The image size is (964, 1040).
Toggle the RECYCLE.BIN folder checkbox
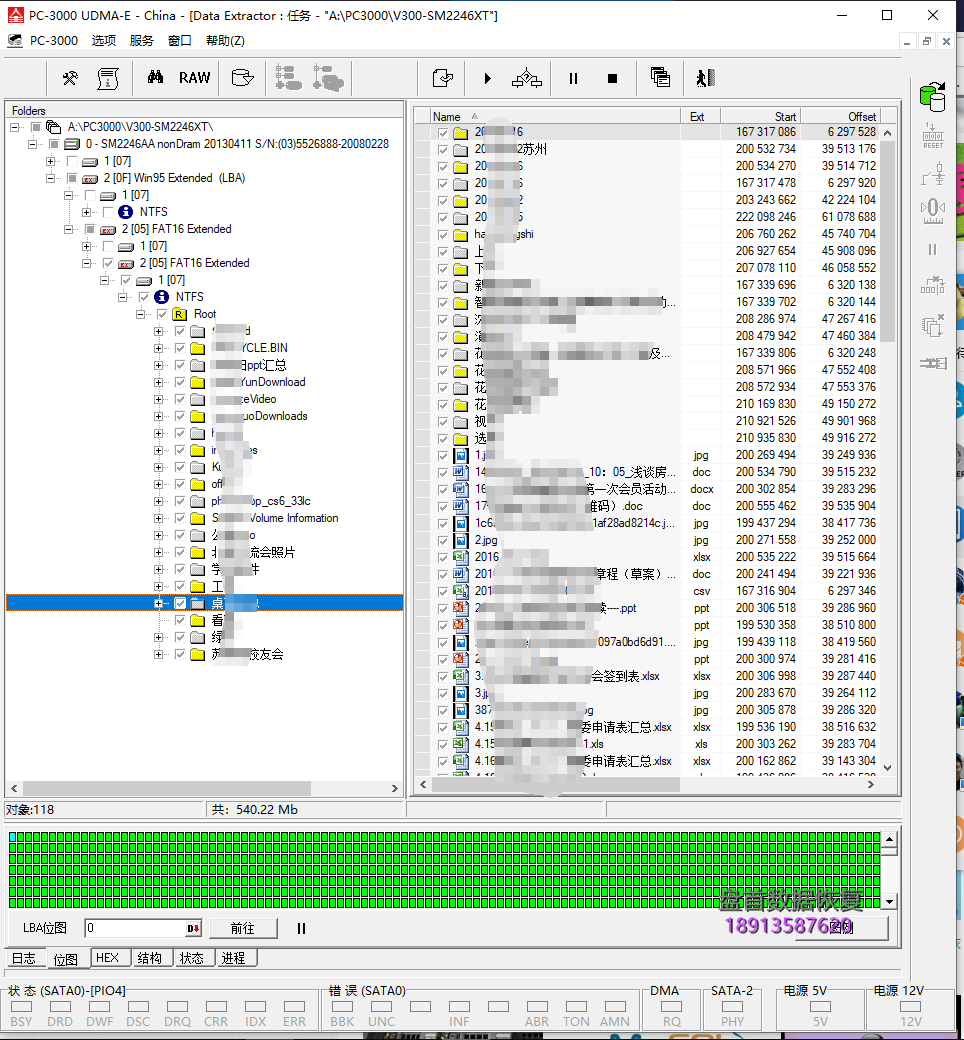click(180, 348)
